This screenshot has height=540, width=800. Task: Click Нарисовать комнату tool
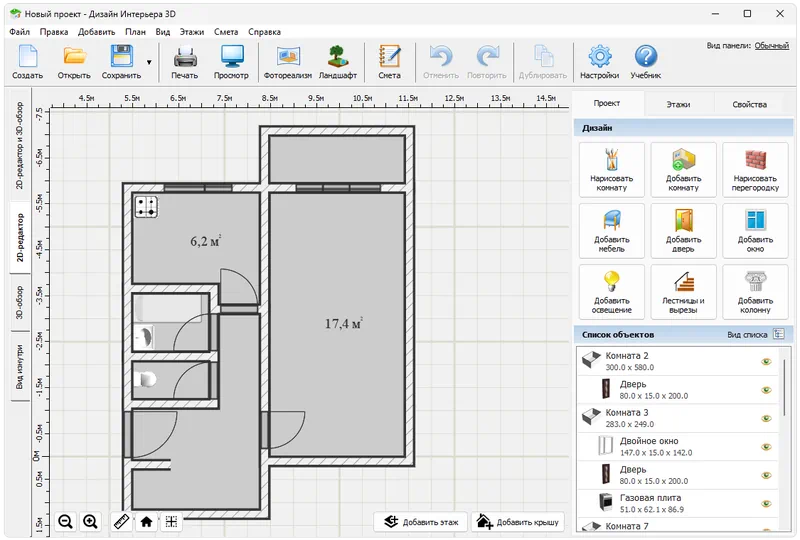click(611, 170)
